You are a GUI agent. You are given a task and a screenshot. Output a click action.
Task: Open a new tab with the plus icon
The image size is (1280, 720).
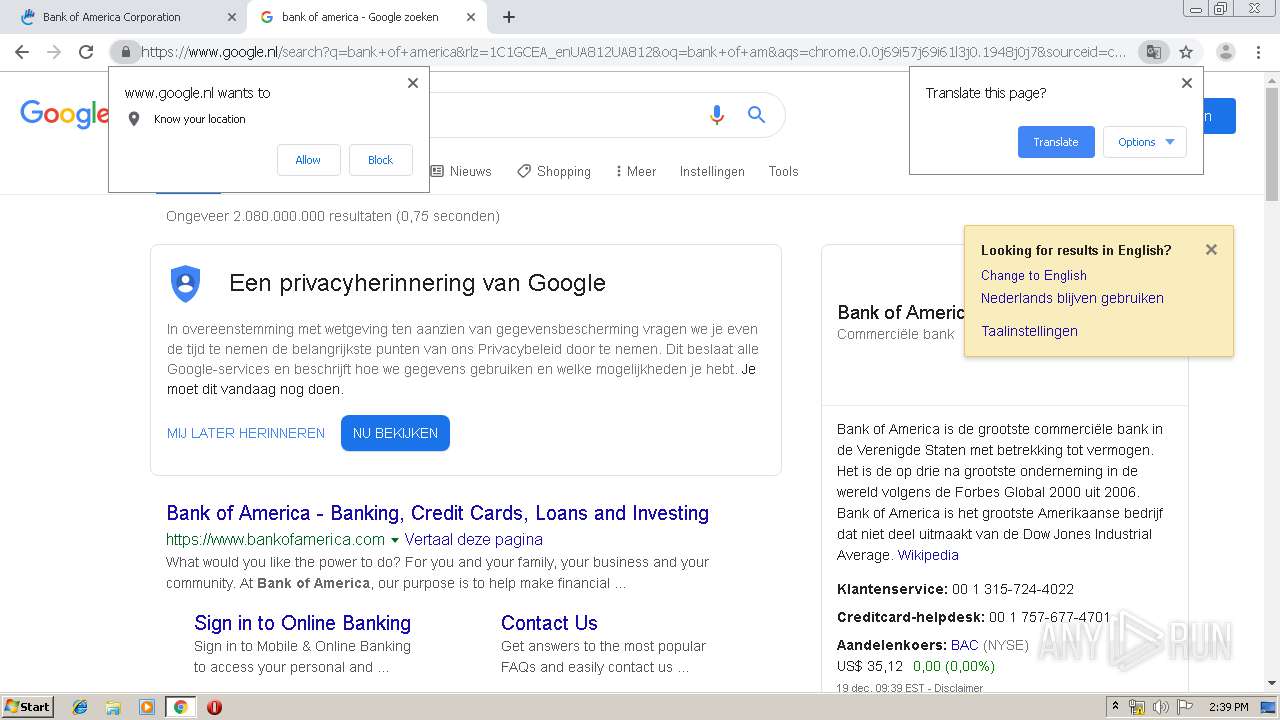click(509, 17)
